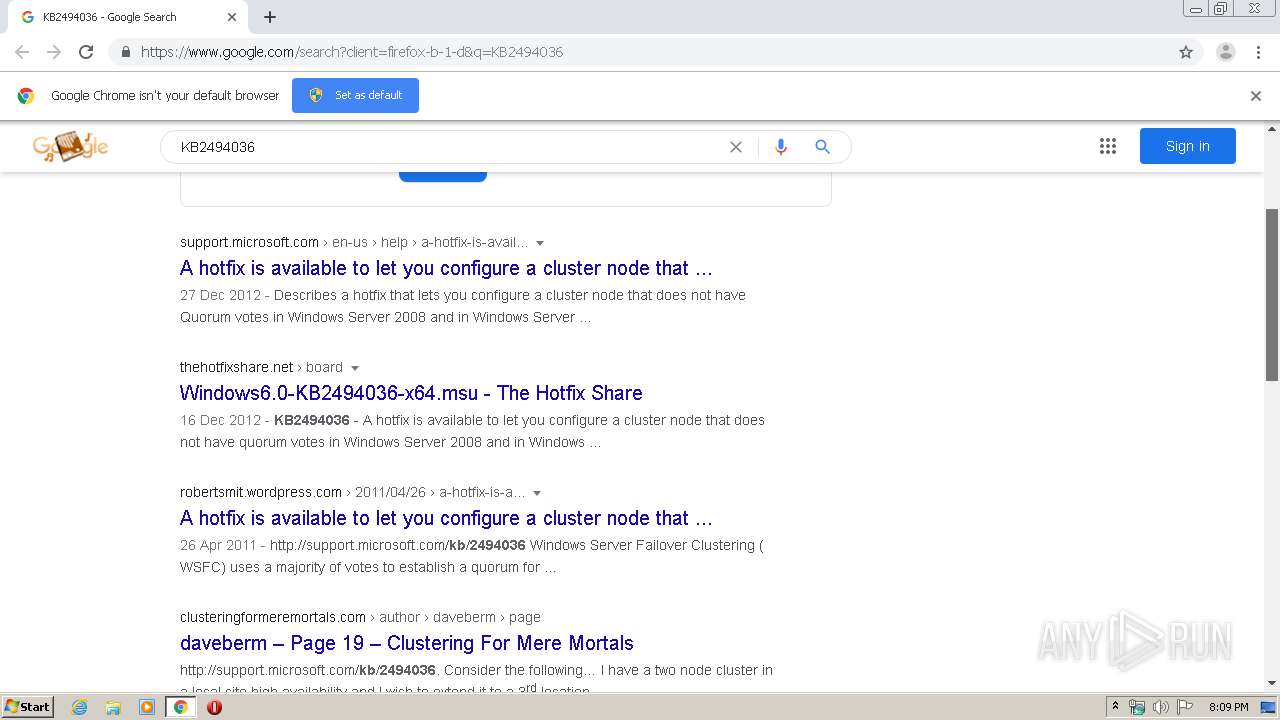Close the KB2494036 Google Search tab

232,17
